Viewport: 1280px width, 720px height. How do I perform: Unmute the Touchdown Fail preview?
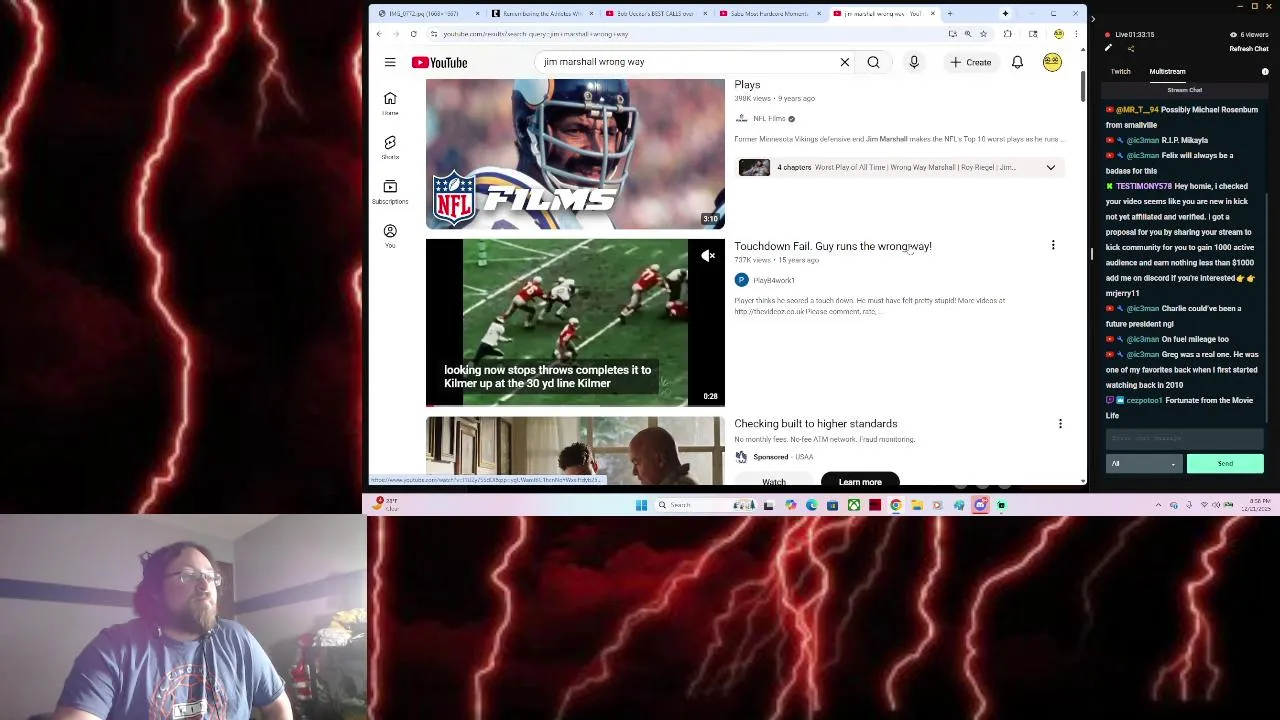coord(708,256)
